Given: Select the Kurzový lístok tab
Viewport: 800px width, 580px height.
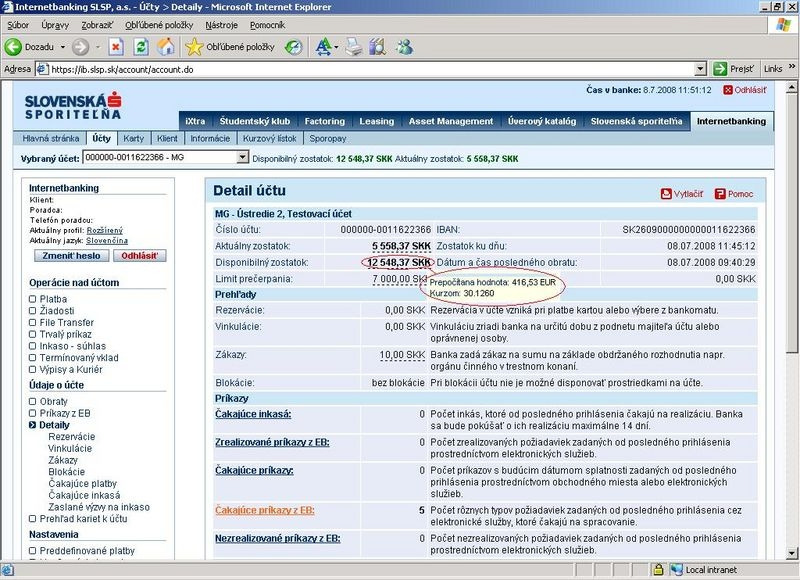Looking at the screenshot, I should (x=270, y=138).
